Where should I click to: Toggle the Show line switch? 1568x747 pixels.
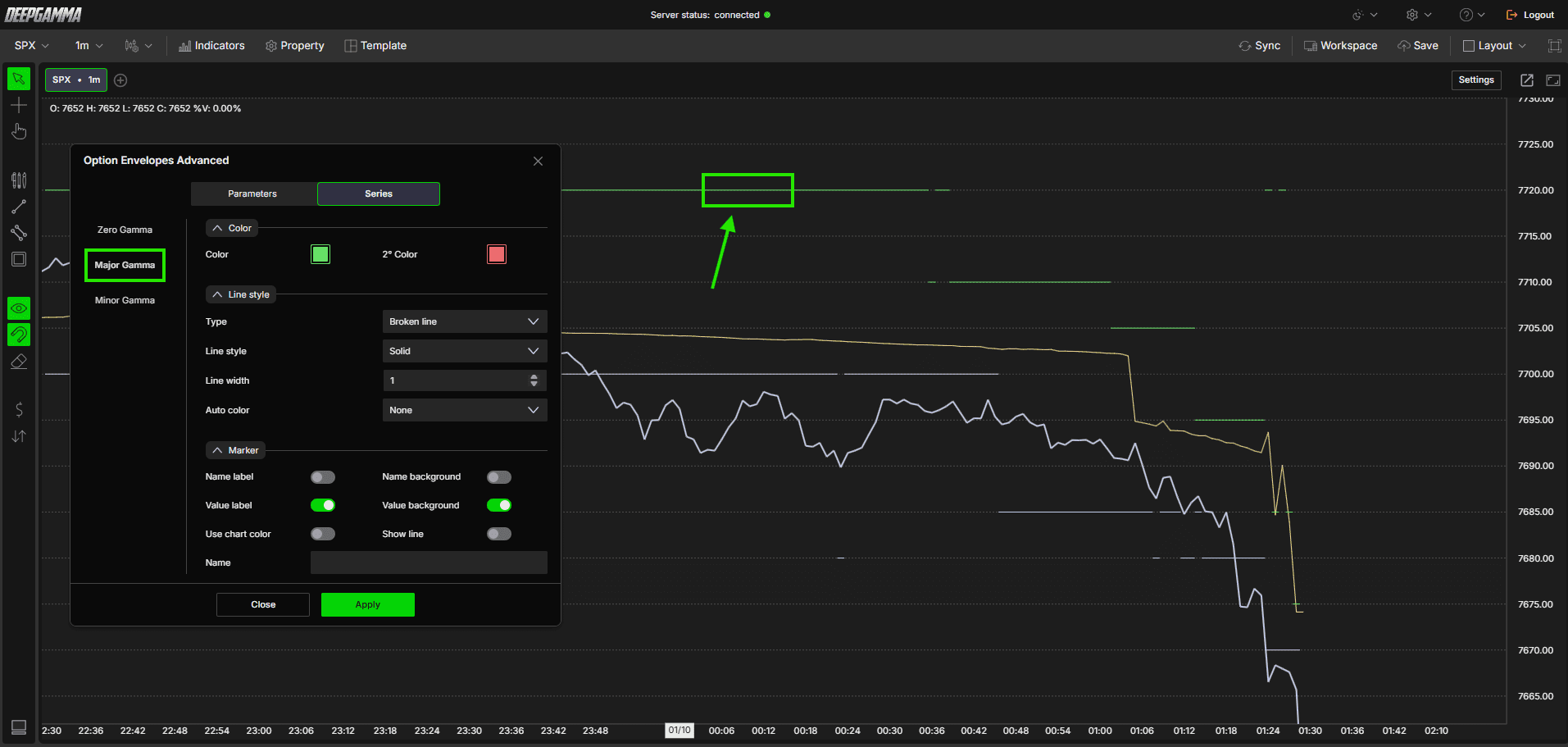click(499, 534)
